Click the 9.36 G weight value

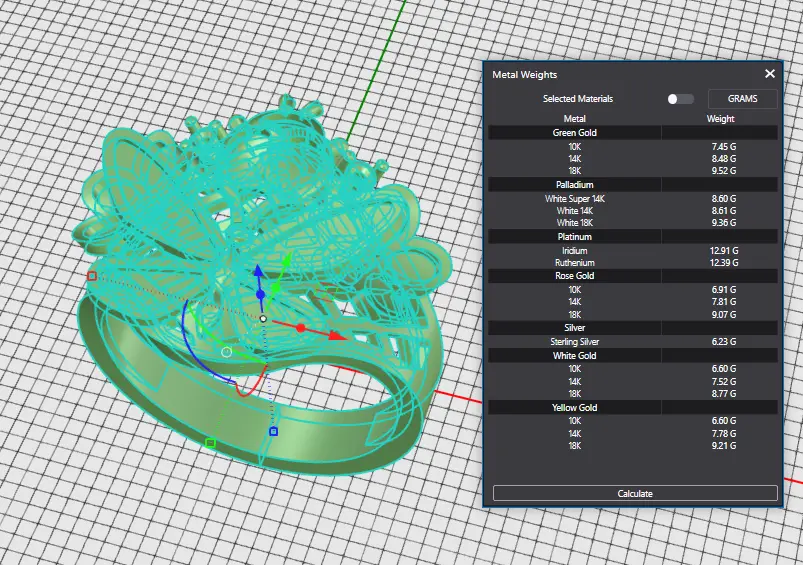[723, 223]
